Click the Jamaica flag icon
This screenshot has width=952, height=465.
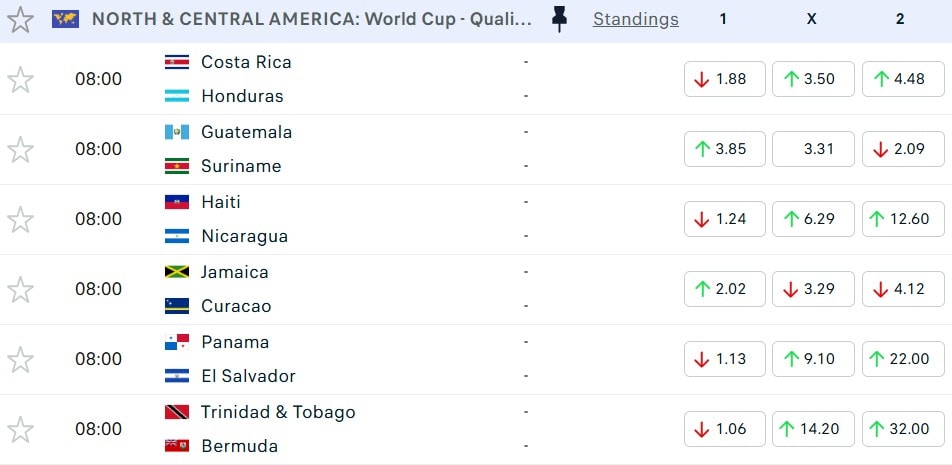[176, 272]
